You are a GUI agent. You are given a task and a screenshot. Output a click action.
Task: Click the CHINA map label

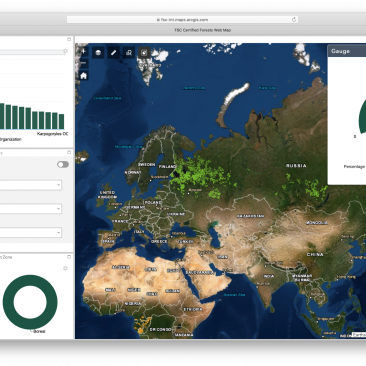tap(315, 254)
